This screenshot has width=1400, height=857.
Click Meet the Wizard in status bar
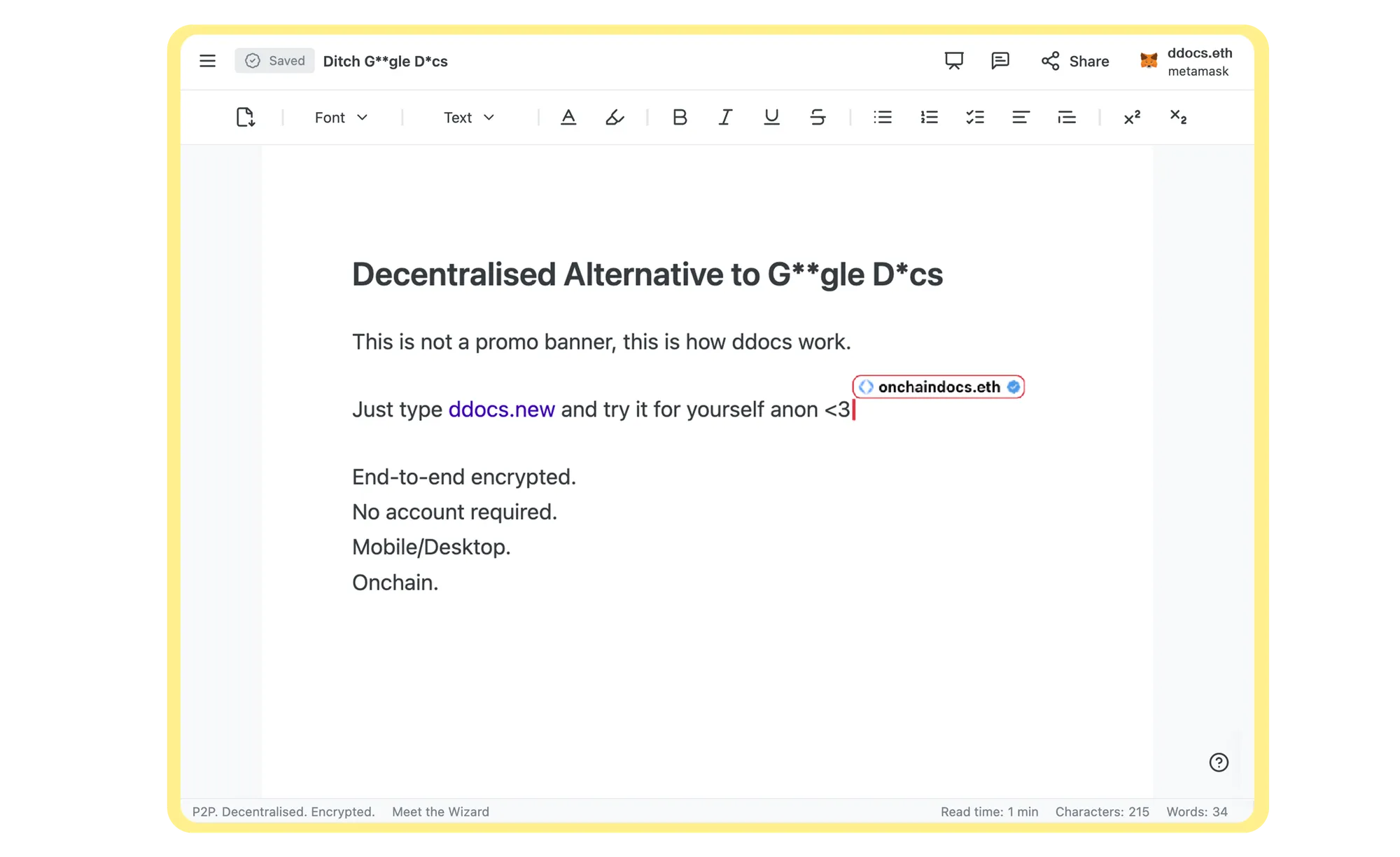click(440, 811)
